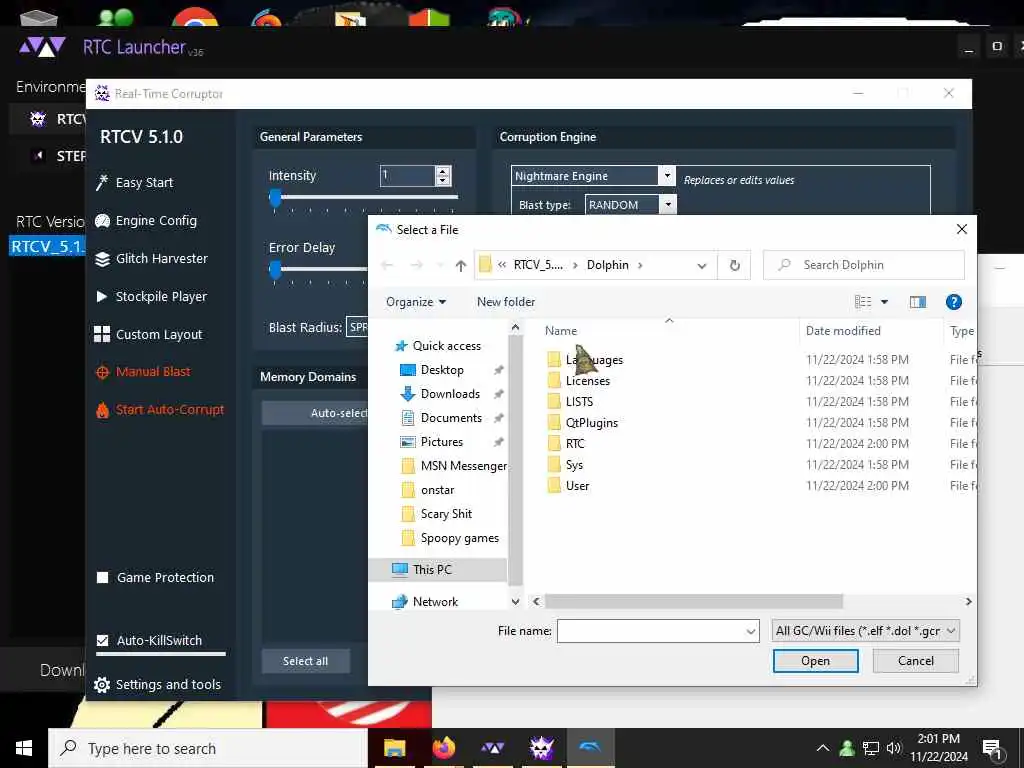1024x768 pixels.
Task: Click the Easy Start wand icon
Action: point(102,183)
